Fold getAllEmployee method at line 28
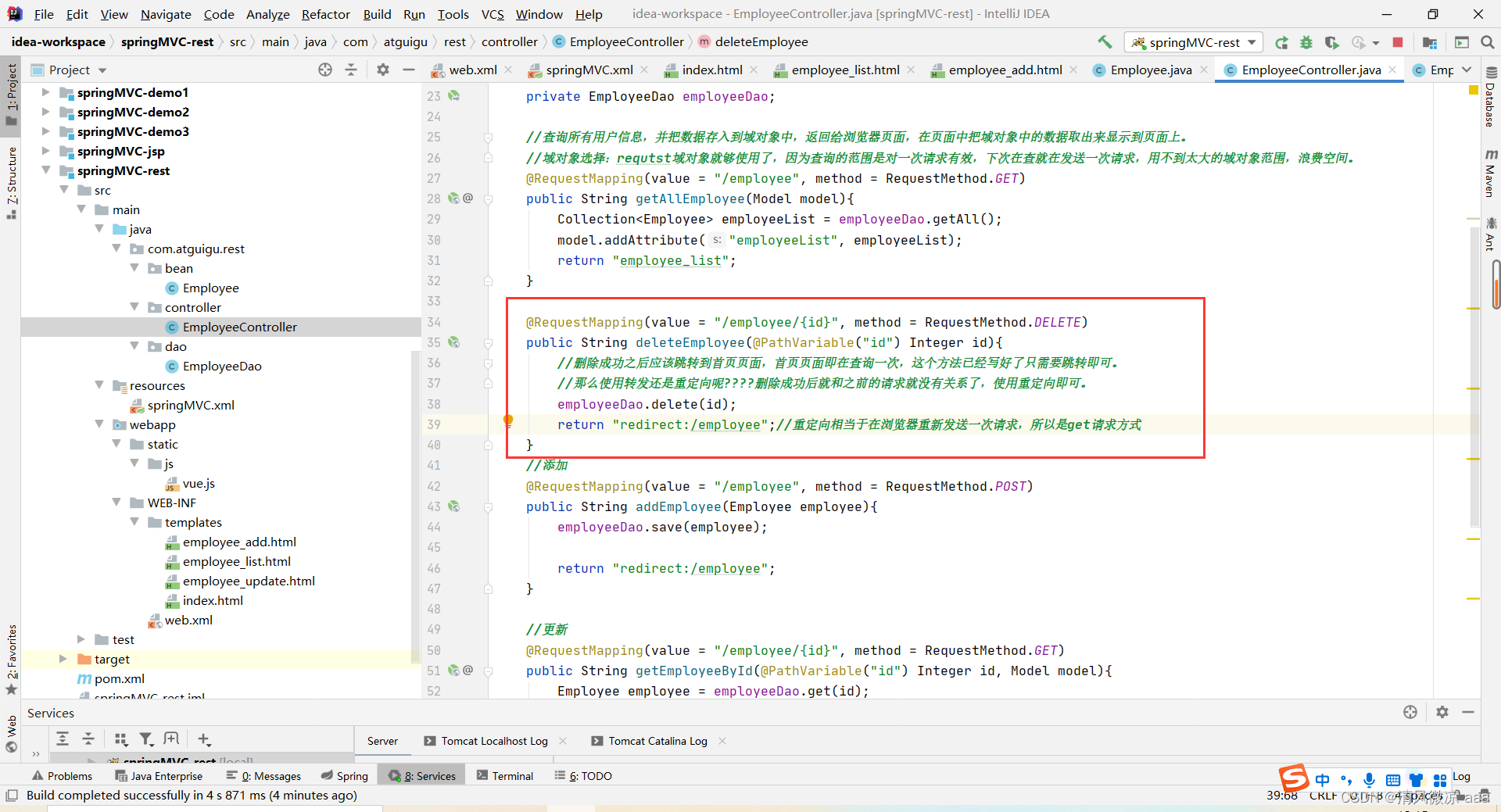 [488, 199]
